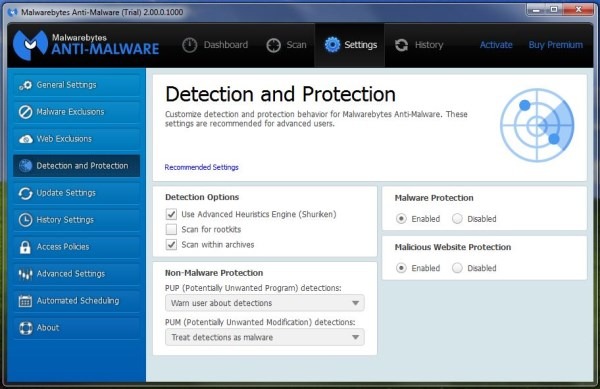Click the Advanced Settings sliders icon

tap(25, 274)
